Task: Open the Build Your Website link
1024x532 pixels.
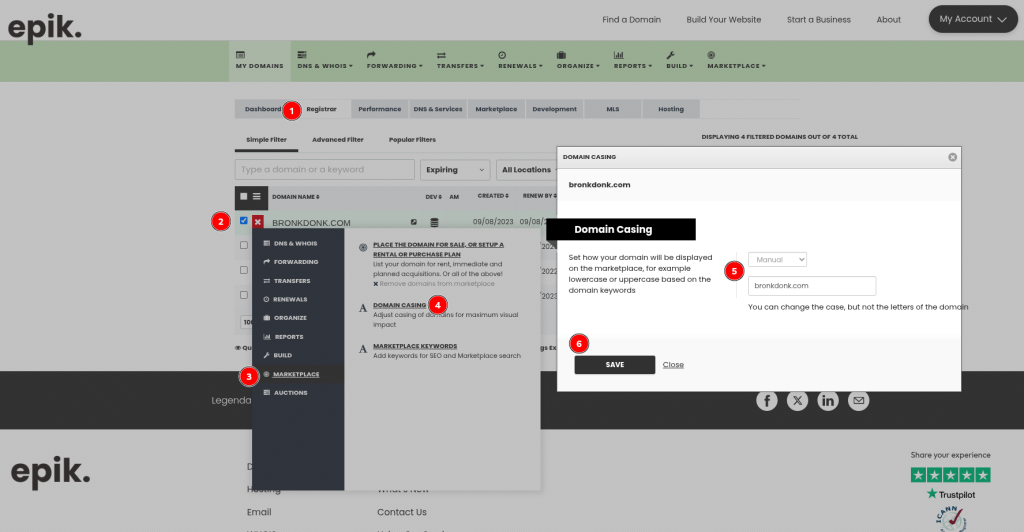Action: 724,20
